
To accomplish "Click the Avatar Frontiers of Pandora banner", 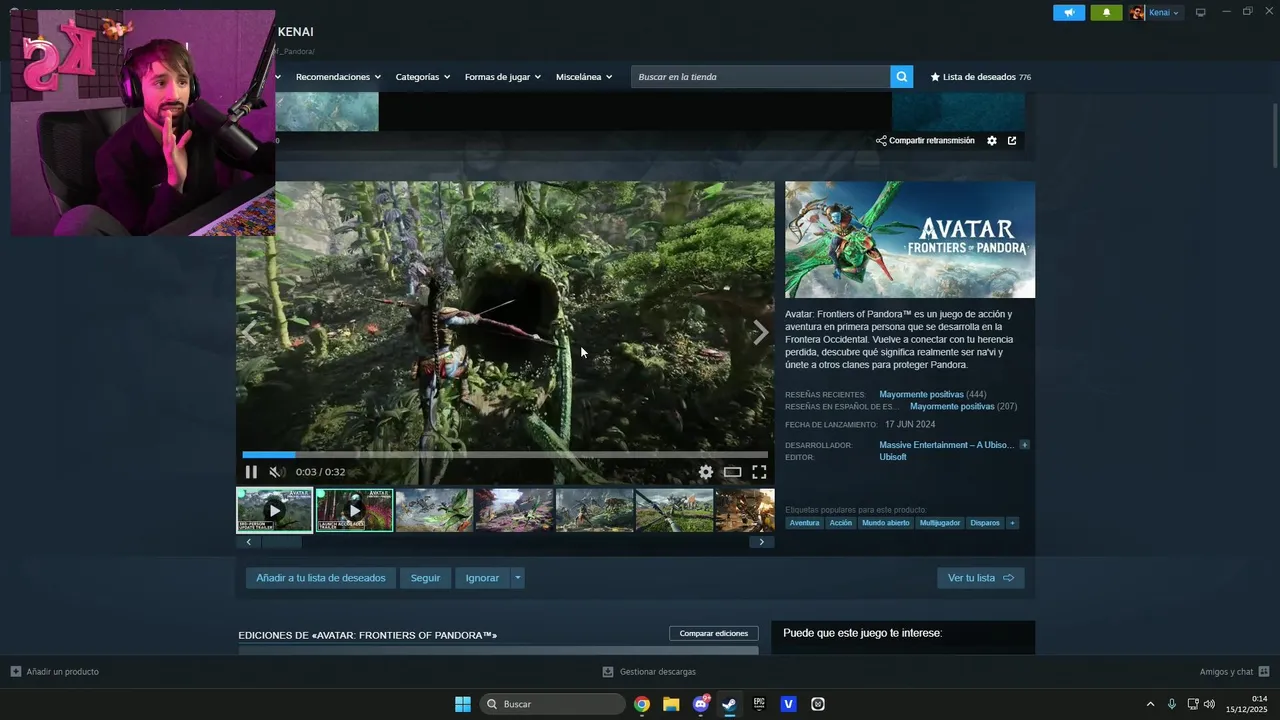I will pyautogui.click(x=910, y=240).
